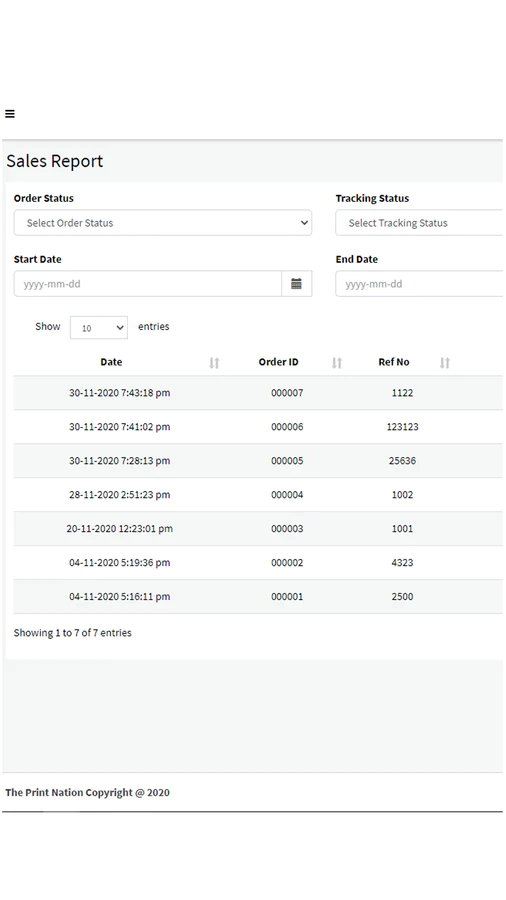
Task: Click the Start Date calendar icon
Action: click(297, 284)
